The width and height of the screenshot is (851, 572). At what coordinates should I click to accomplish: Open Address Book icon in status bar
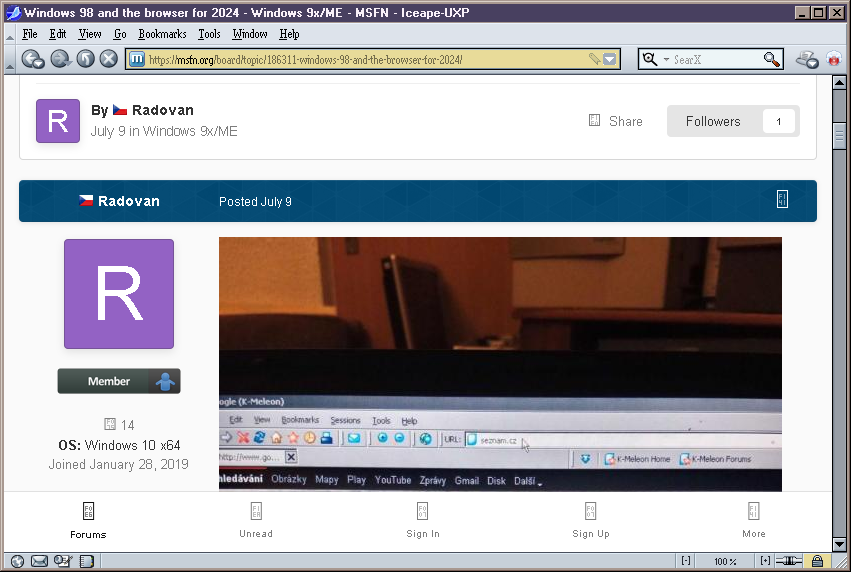click(x=87, y=561)
